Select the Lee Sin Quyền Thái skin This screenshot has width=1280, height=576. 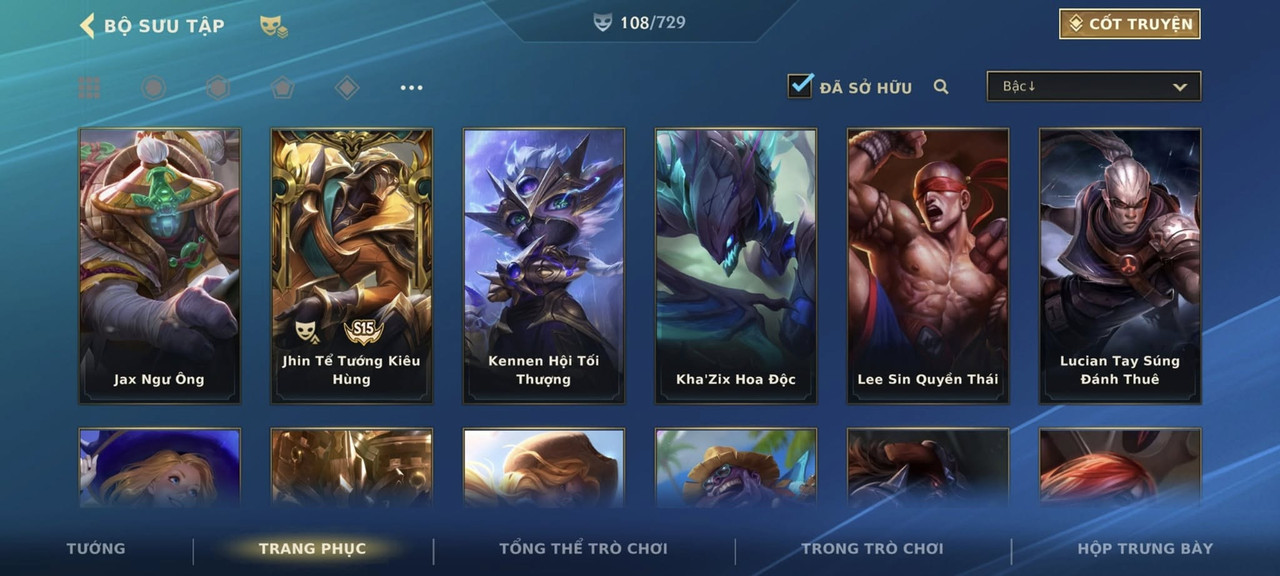(x=928, y=266)
